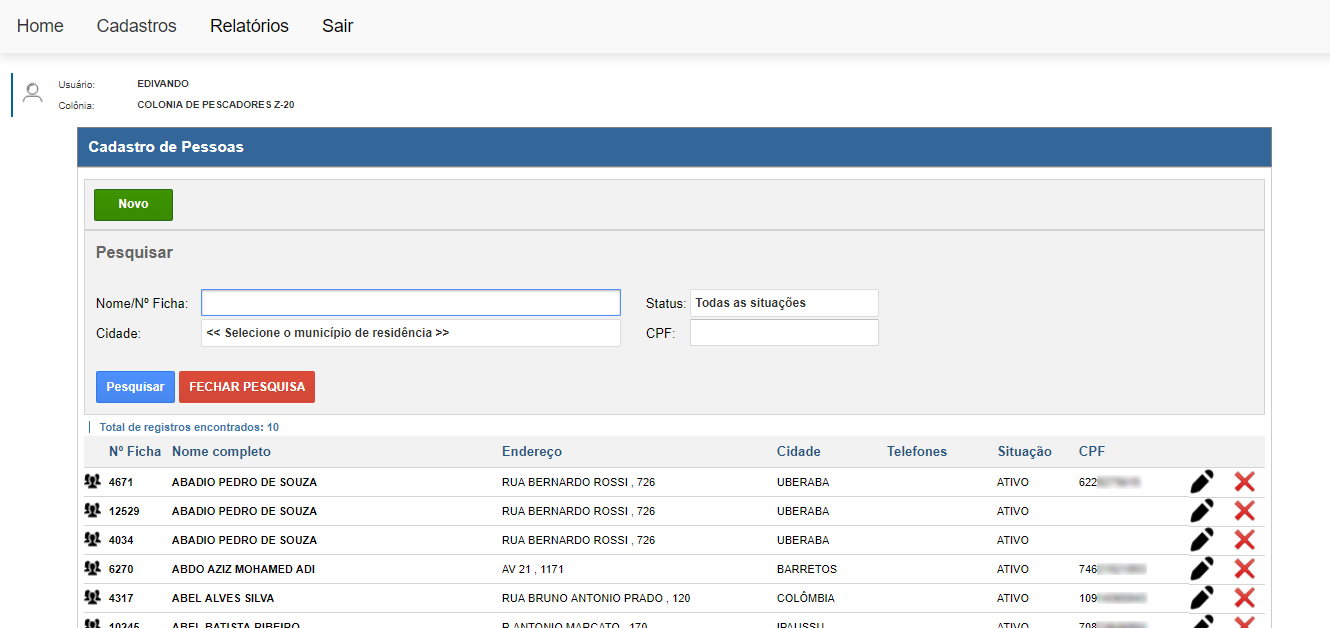Click Sair to log out
The image size is (1330, 628).
point(337,26)
